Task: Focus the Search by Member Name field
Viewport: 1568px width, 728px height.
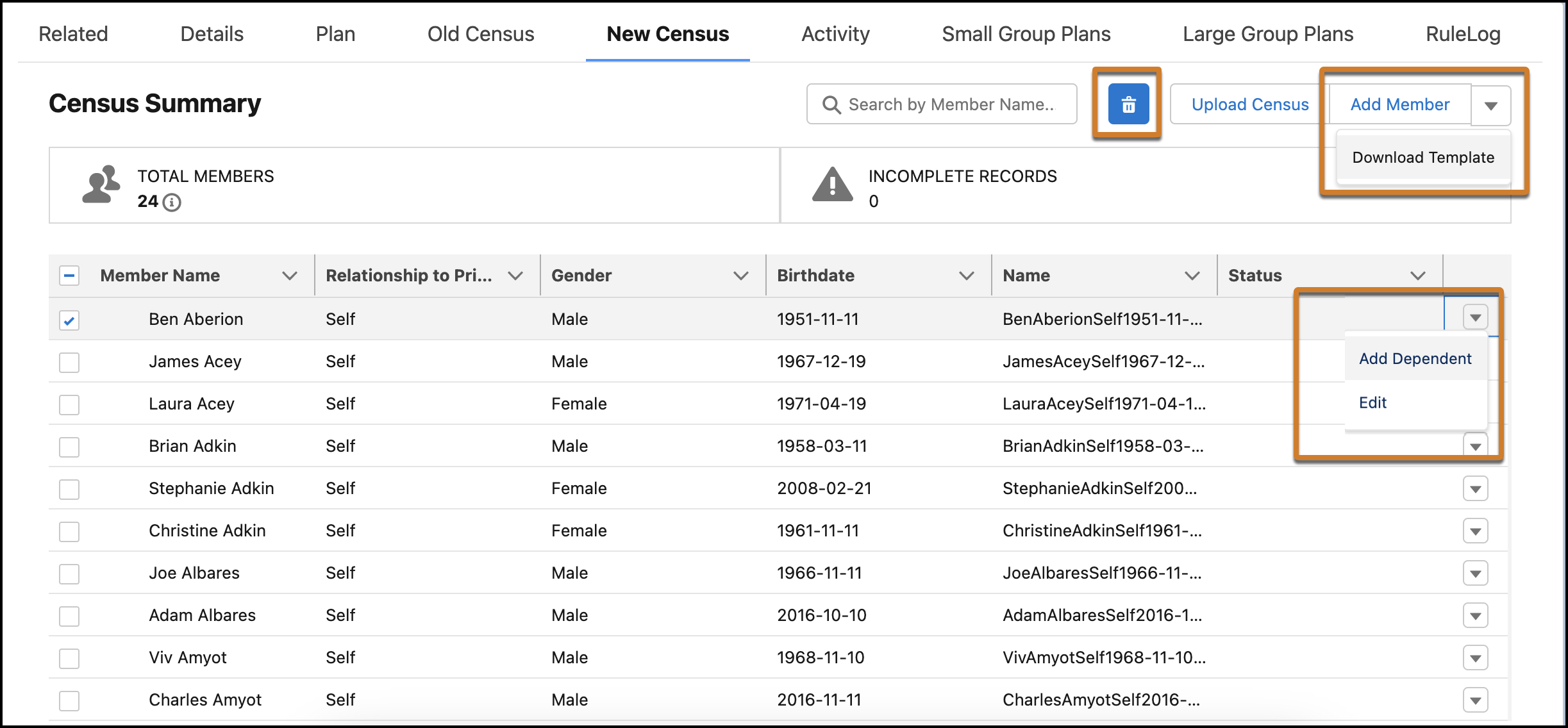Action: (942, 104)
